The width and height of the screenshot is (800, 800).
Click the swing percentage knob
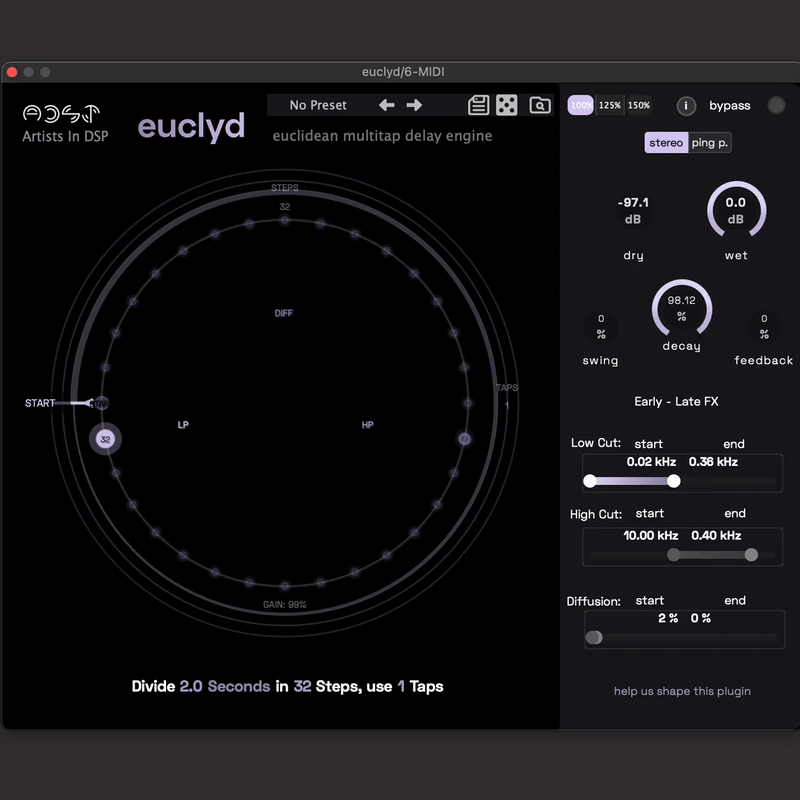click(x=601, y=327)
